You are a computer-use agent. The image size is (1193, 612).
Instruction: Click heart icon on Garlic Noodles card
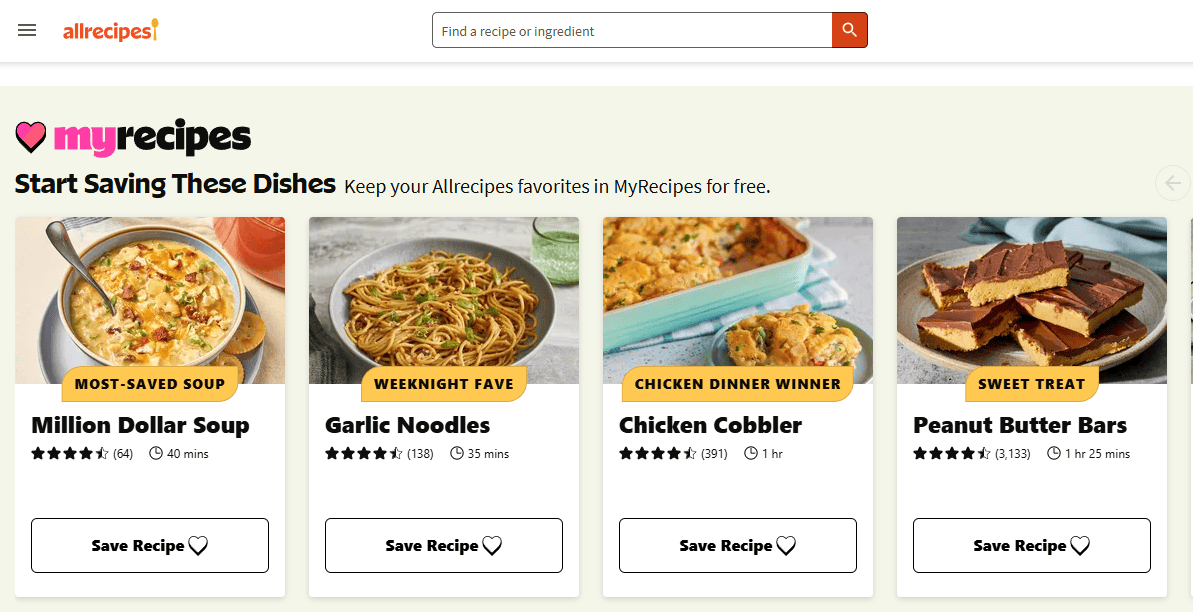click(x=492, y=546)
